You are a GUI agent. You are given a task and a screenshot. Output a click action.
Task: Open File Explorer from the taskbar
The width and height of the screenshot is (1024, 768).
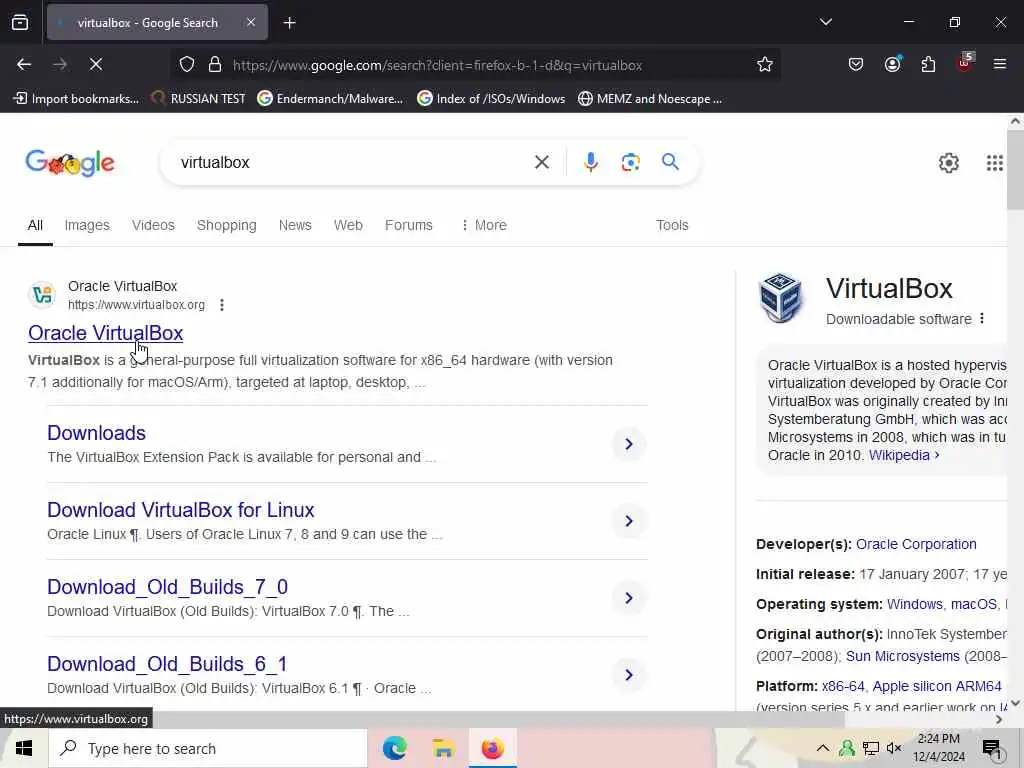point(443,748)
